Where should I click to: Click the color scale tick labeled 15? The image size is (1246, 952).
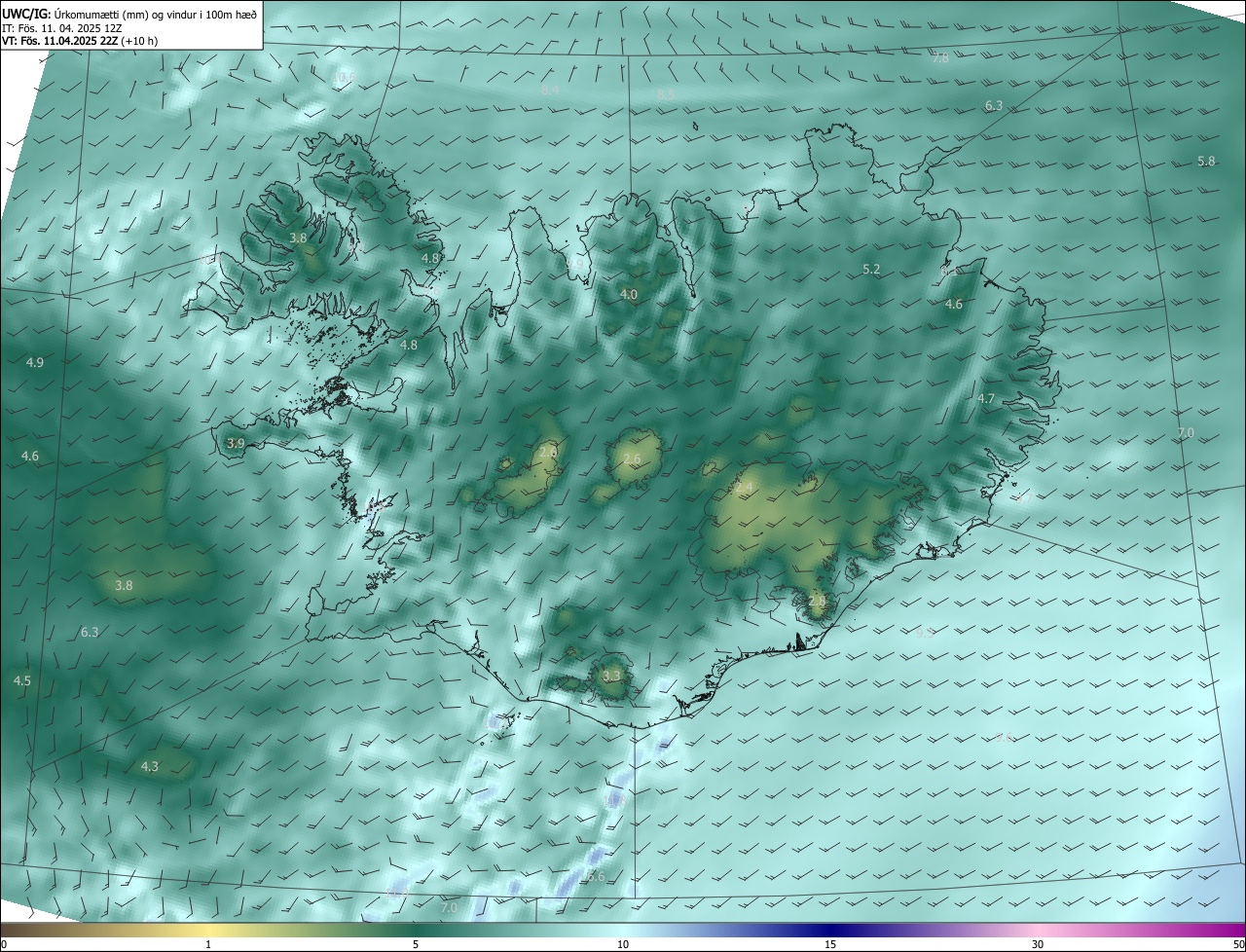pyautogui.click(x=830, y=944)
